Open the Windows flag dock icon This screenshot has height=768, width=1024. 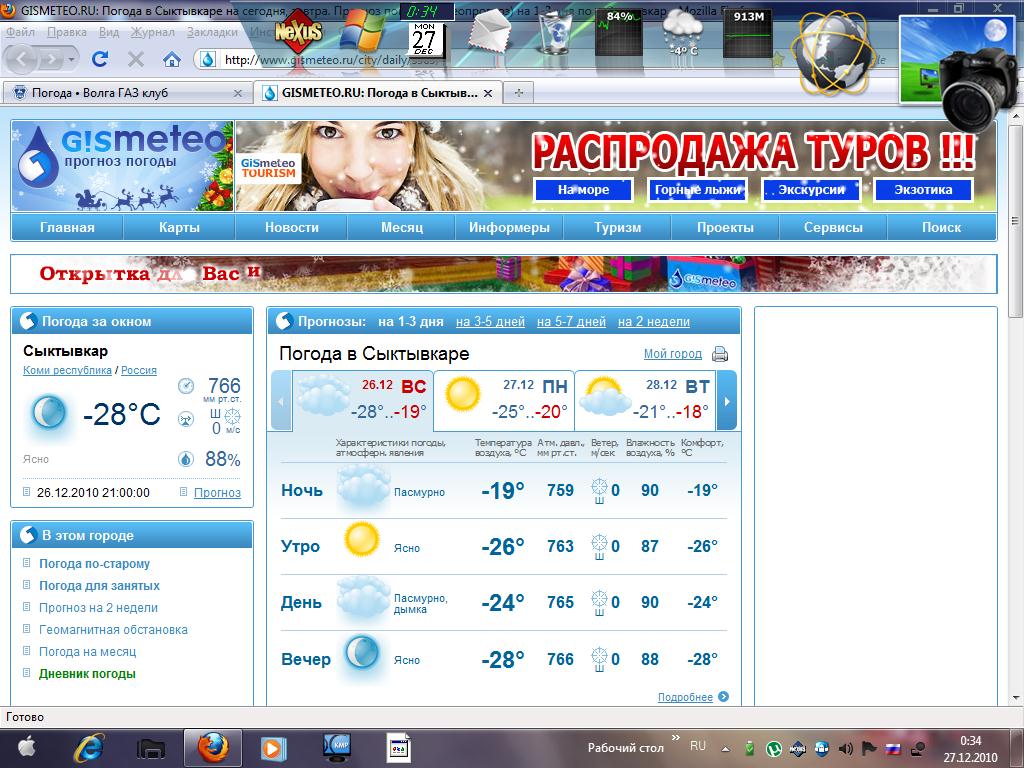[x=362, y=31]
